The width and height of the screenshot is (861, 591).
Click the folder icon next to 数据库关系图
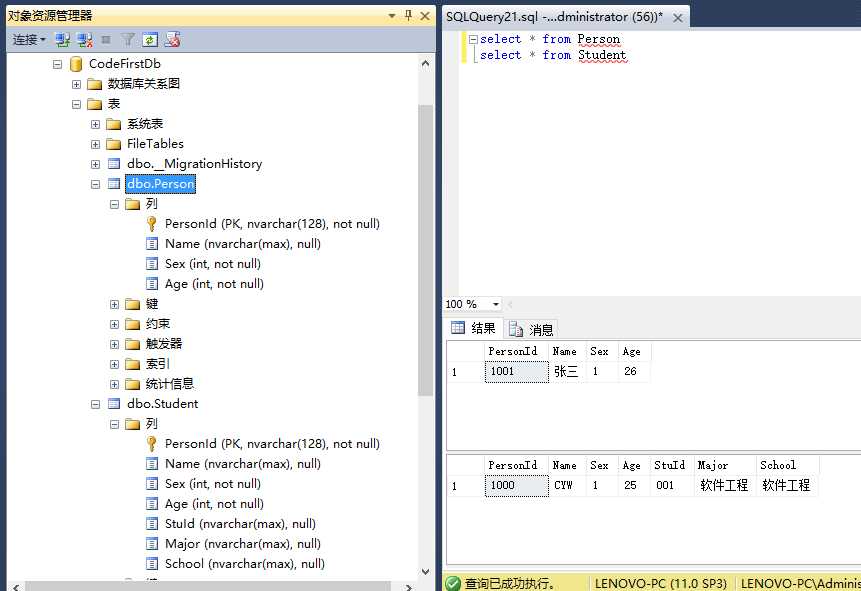point(95,84)
